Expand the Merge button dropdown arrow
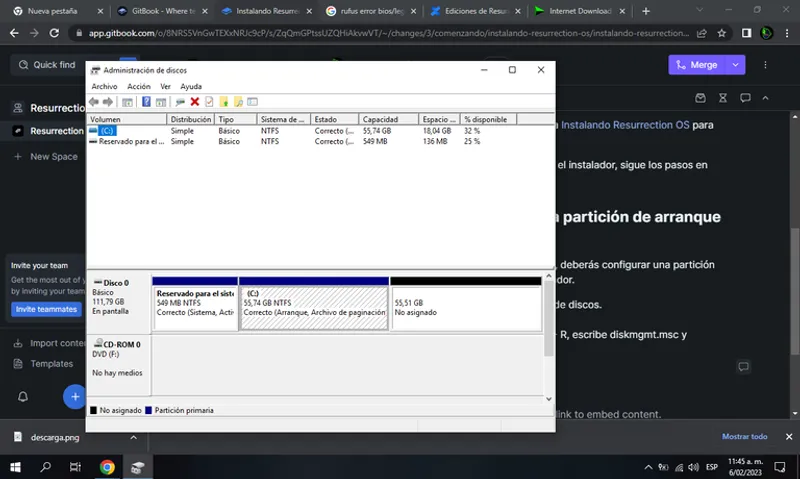 (x=736, y=64)
